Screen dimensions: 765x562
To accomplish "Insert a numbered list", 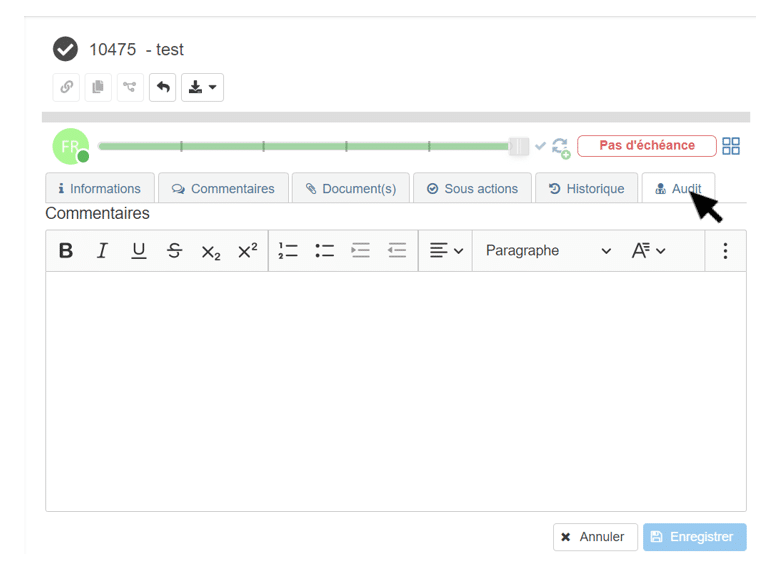I will point(288,251).
